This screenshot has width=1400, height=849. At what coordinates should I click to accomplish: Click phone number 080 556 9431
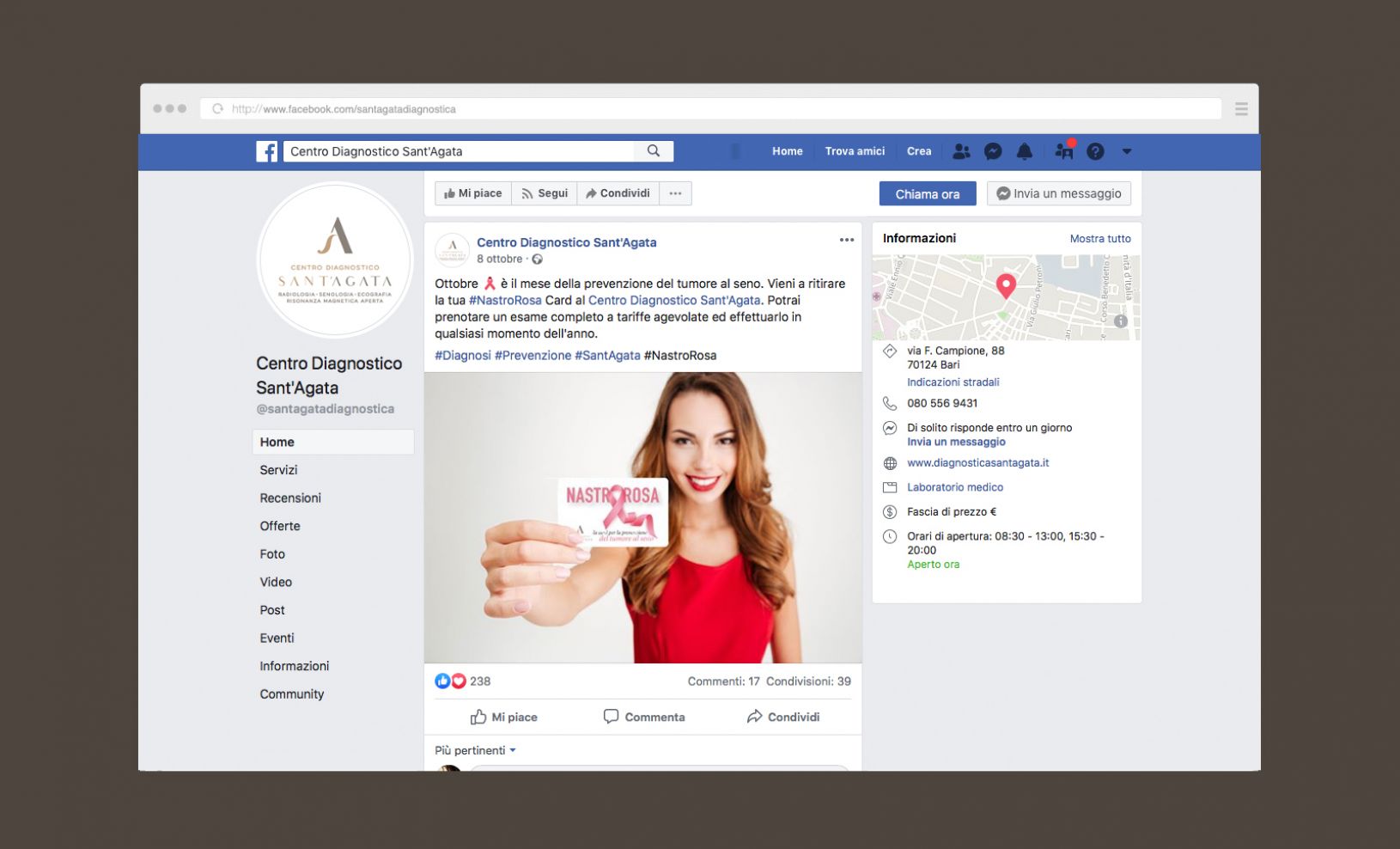942,403
